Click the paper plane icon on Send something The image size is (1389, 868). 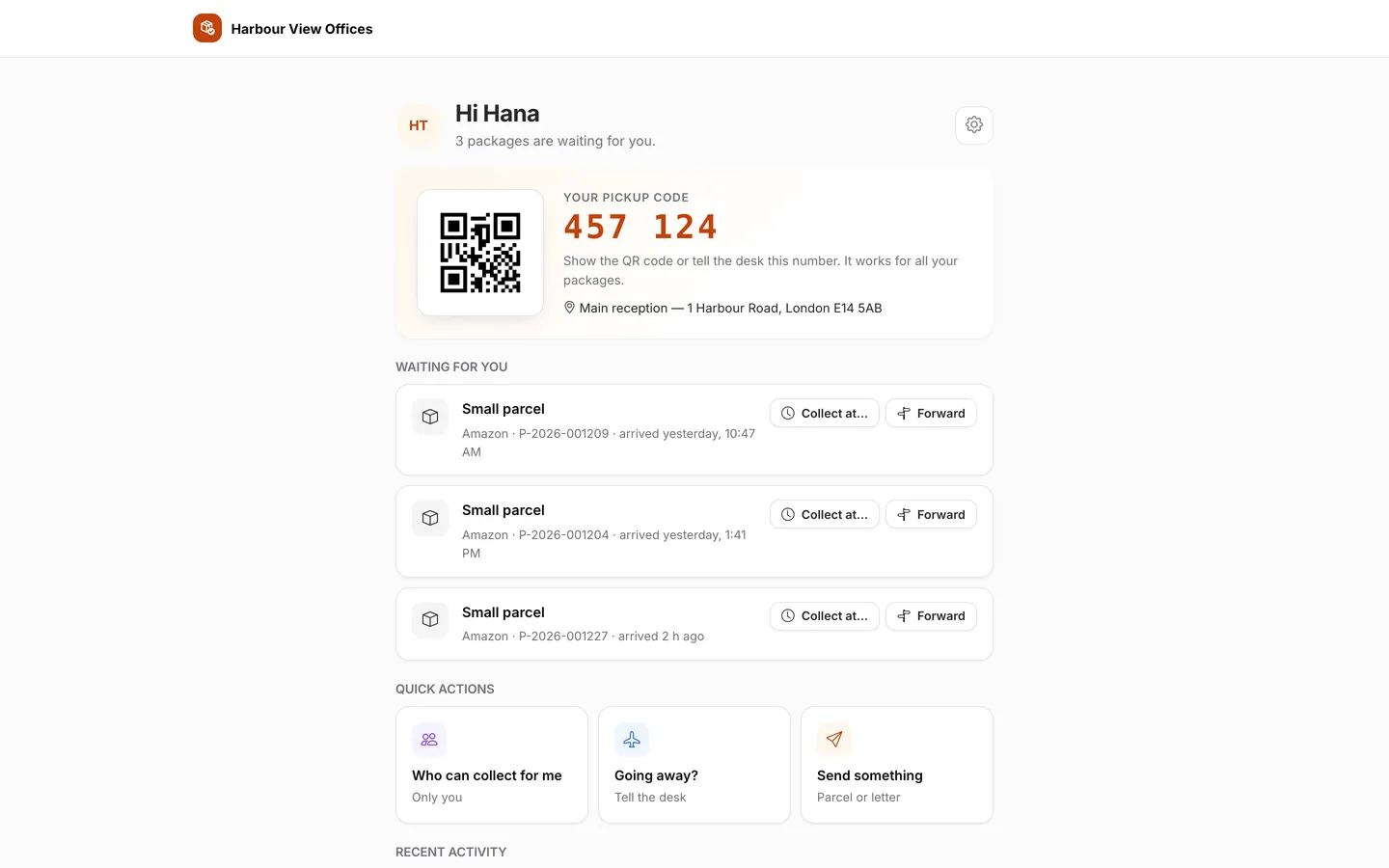[x=834, y=740]
